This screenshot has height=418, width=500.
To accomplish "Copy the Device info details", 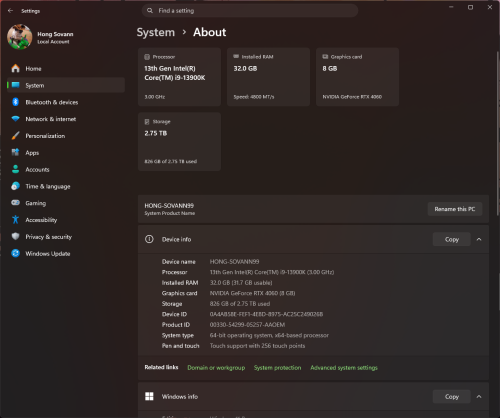I will click(452, 239).
